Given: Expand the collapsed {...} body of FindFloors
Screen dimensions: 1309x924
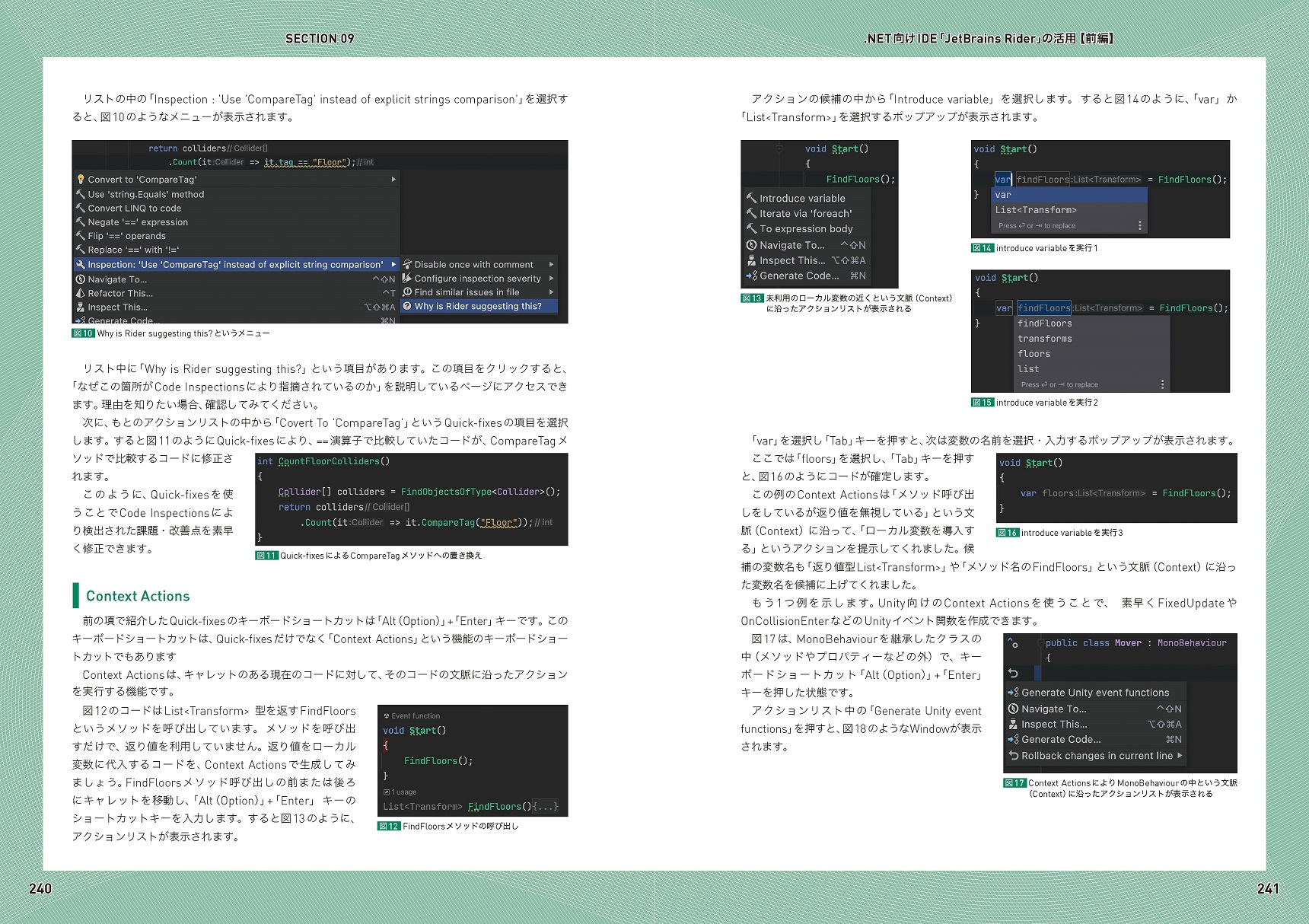Looking at the screenshot, I should click(x=546, y=807).
